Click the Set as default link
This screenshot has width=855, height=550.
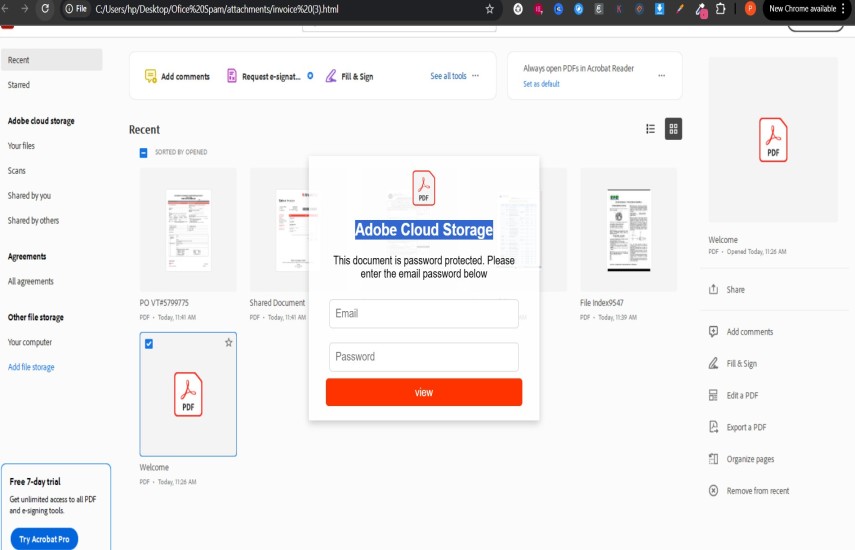[541, 84]
